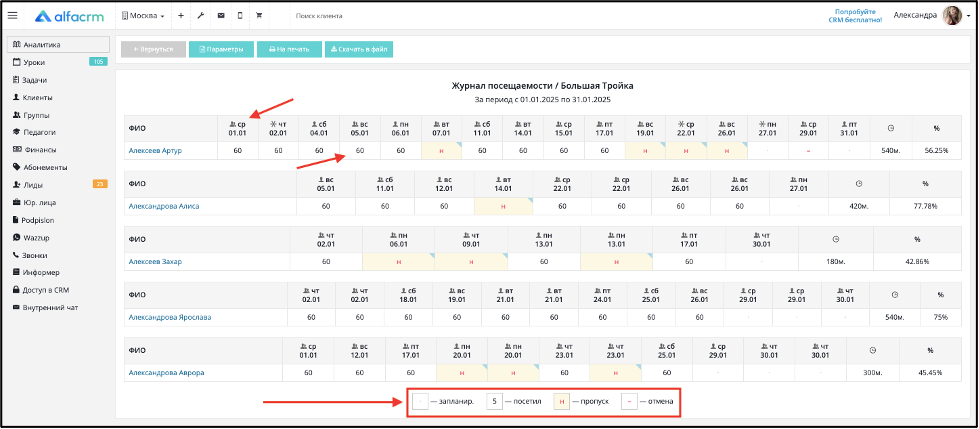The width and height of the screenshot is (979, 429).
Task: Click the alfacrm logo
Action: pos(72,16)
